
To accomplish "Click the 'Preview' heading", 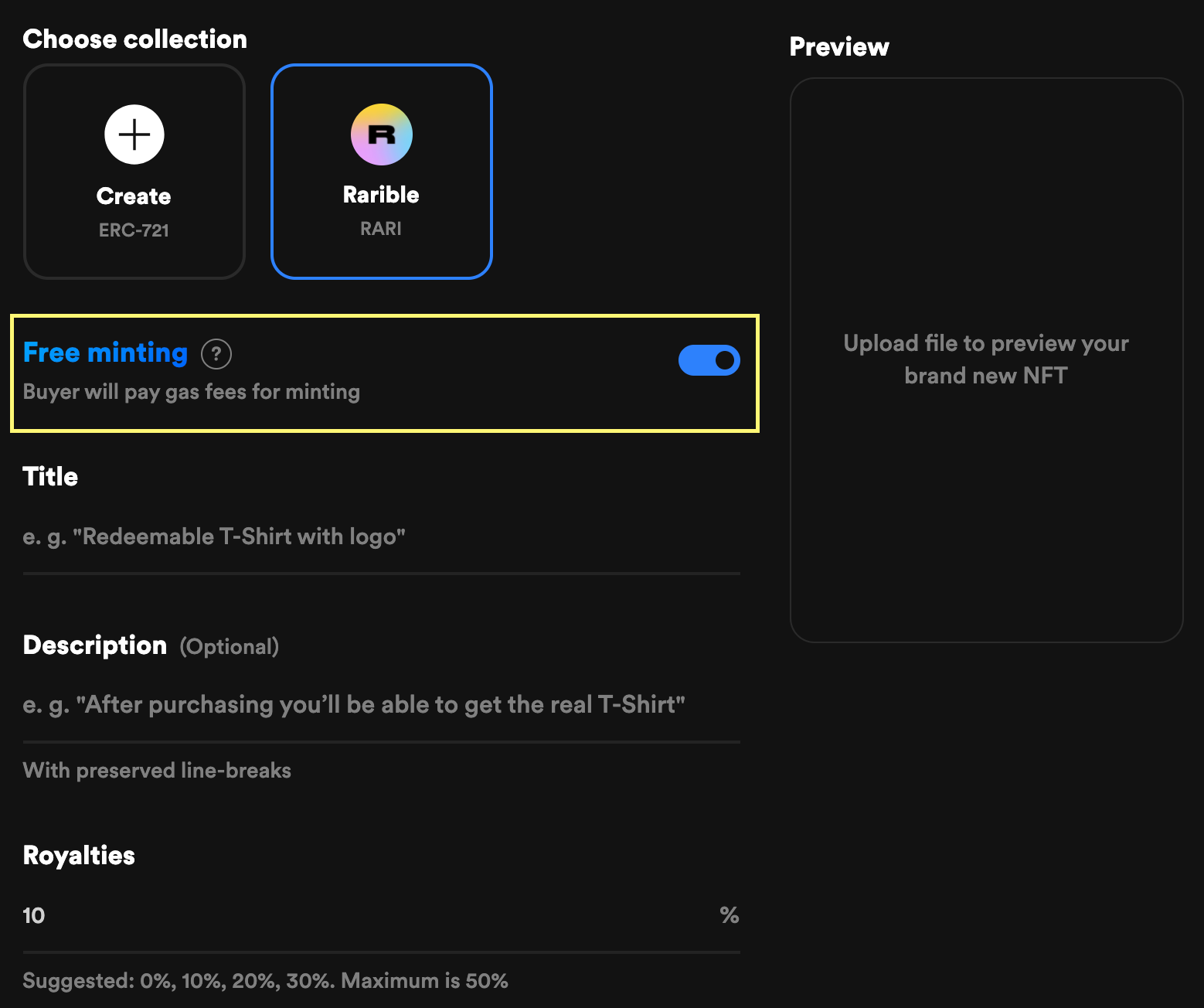I will [839, 47].
